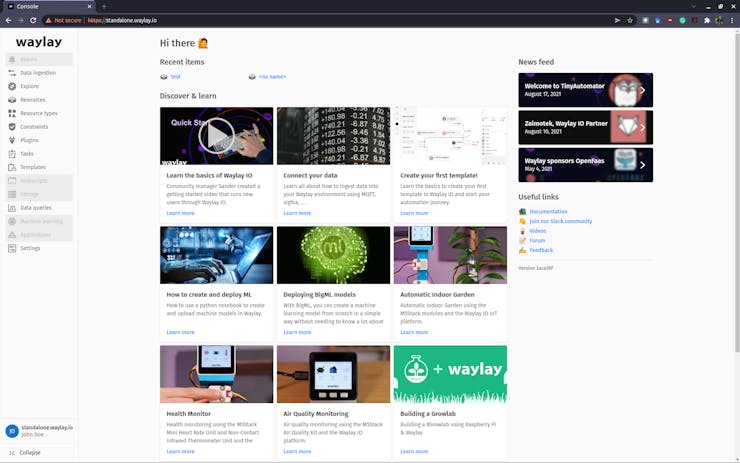Expand Welcome to TinyAutomator news chevron

click(x=643, y=91)
